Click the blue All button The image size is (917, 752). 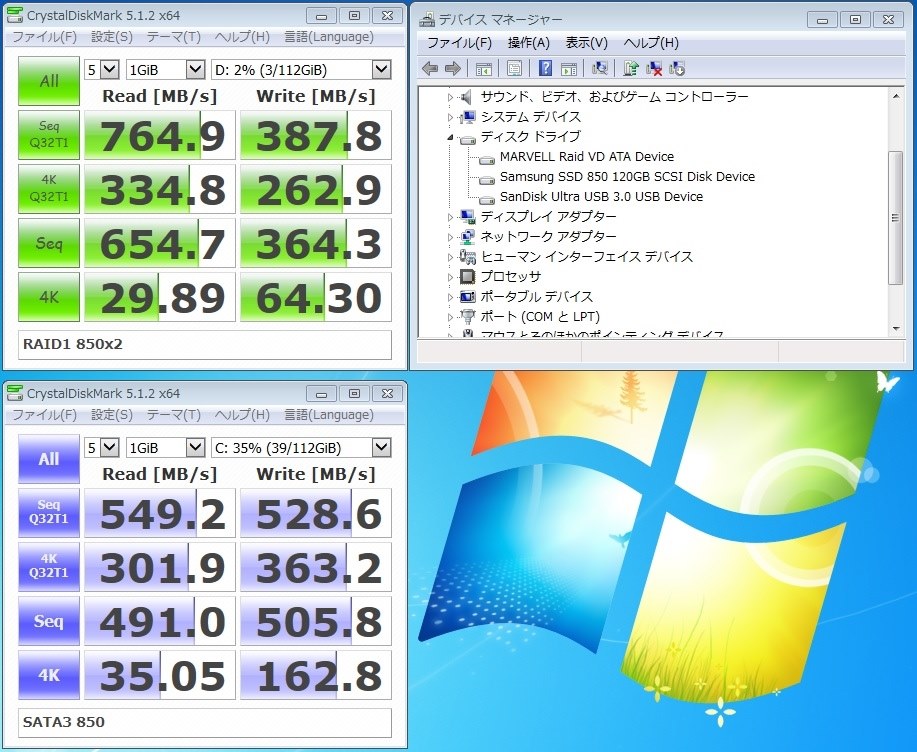pos(49,458)
